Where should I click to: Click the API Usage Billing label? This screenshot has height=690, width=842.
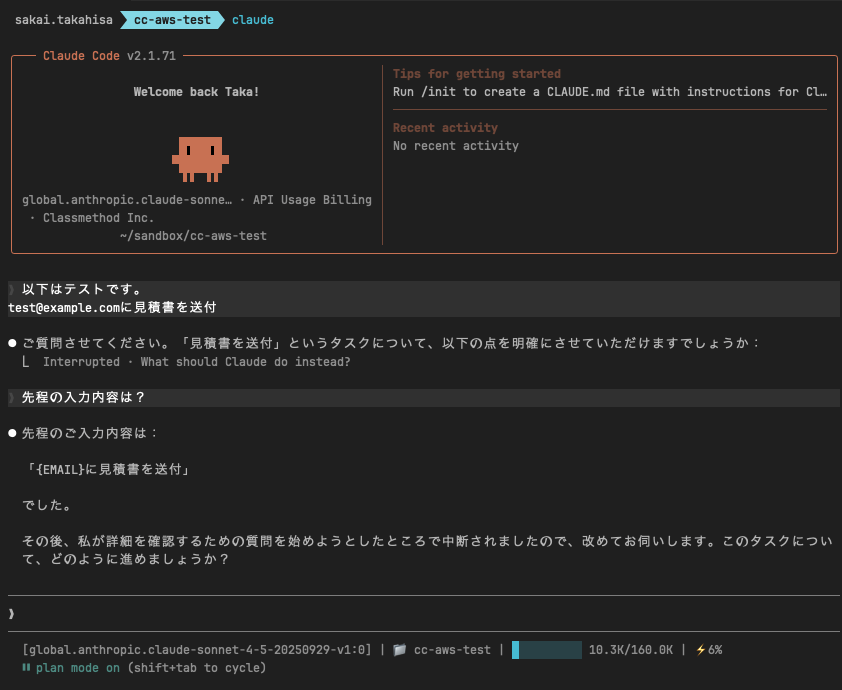tap(315, 199)
